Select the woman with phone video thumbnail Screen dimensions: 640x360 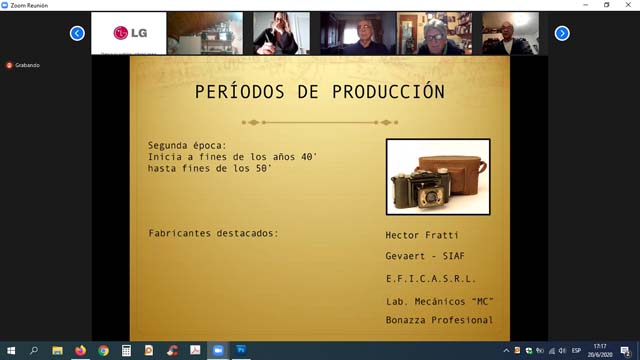point(281,33)
